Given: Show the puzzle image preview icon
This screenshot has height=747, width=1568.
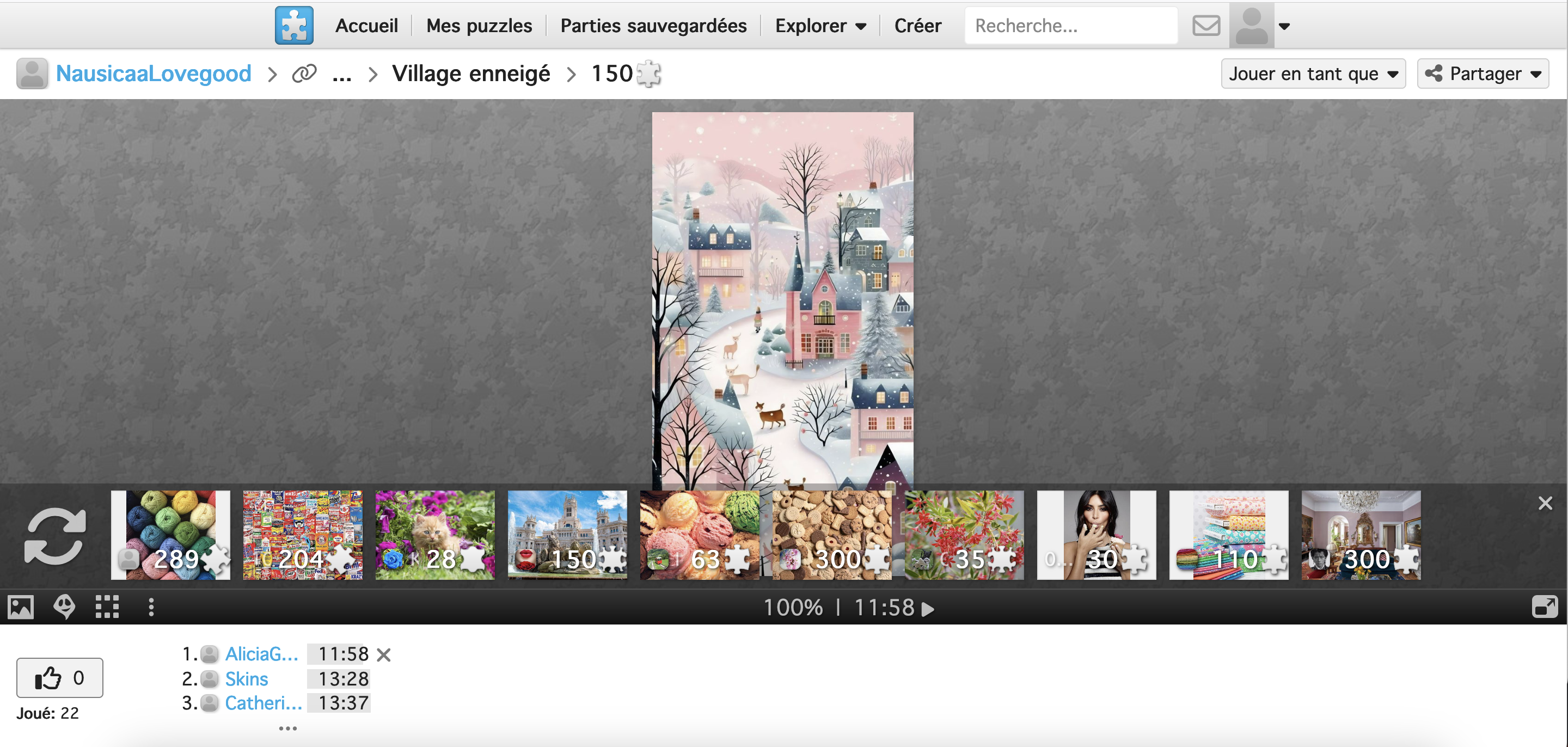Looking at the screenshot, I should (x=21, y=607).
